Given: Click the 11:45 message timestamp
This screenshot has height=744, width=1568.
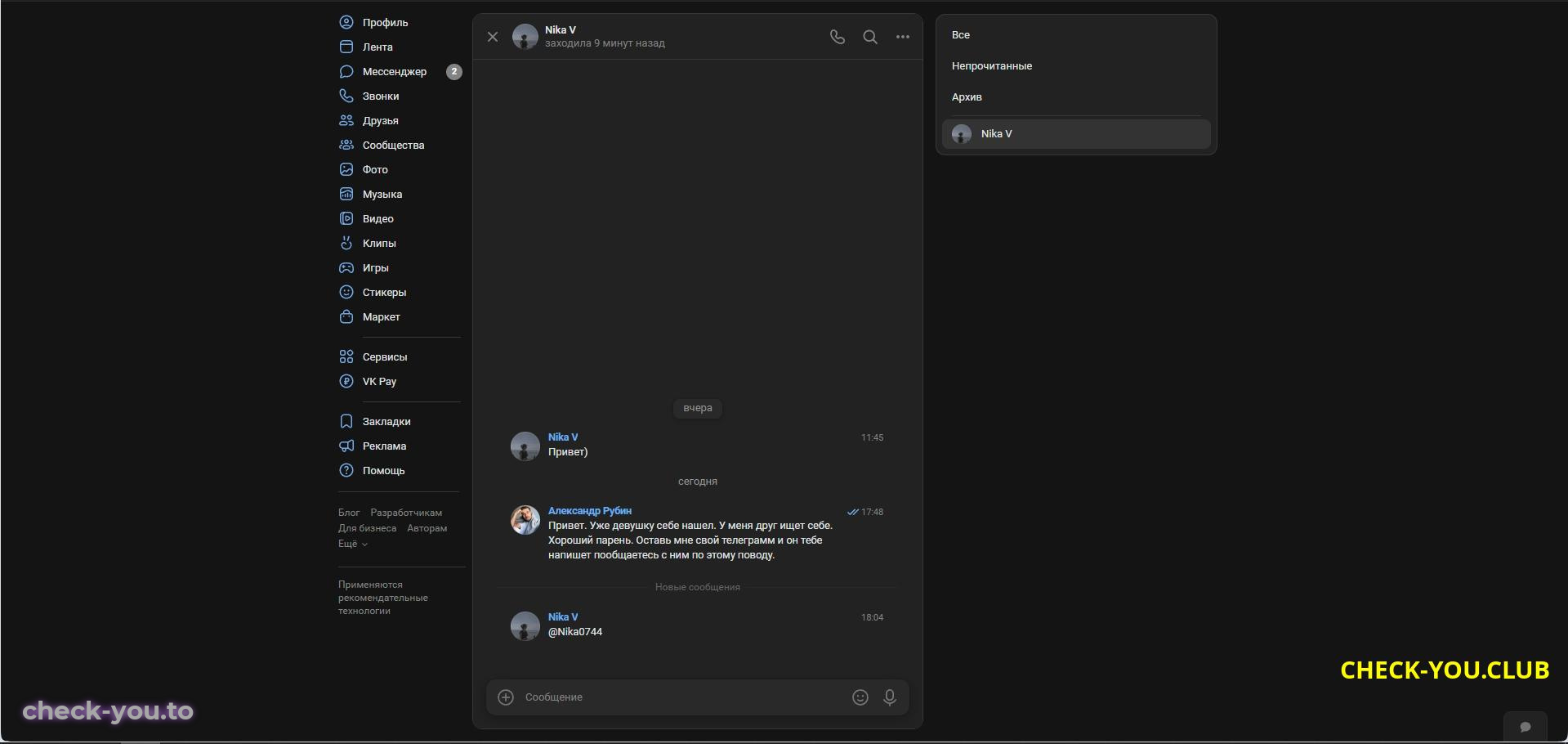Looking at the screenshot, I should tap(872, 437).
